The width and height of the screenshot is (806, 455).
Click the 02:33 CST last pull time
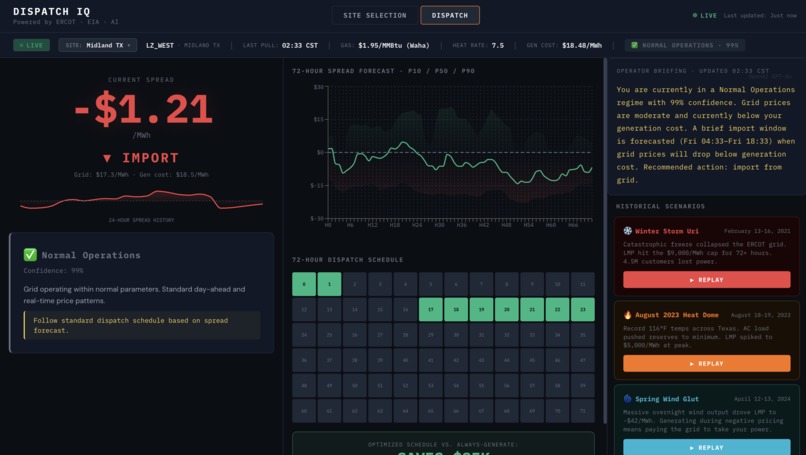coord(300,45)
